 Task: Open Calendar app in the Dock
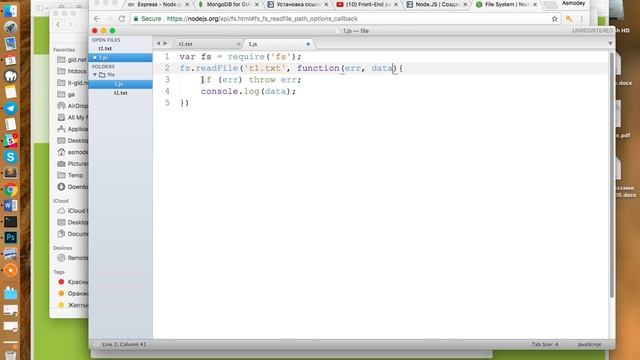click(10, 60)
